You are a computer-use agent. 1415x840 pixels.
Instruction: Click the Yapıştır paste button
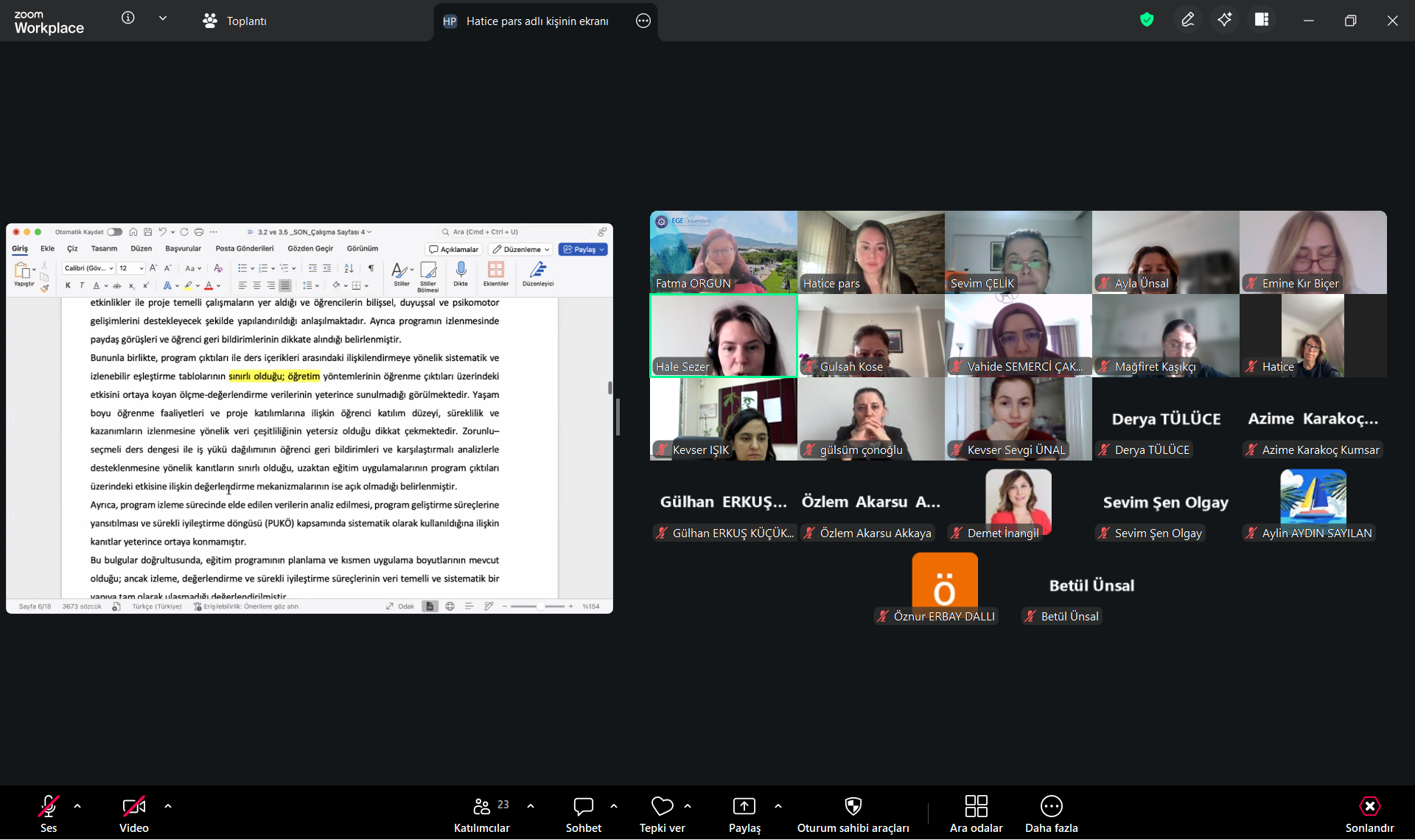[x=24, y=274]
